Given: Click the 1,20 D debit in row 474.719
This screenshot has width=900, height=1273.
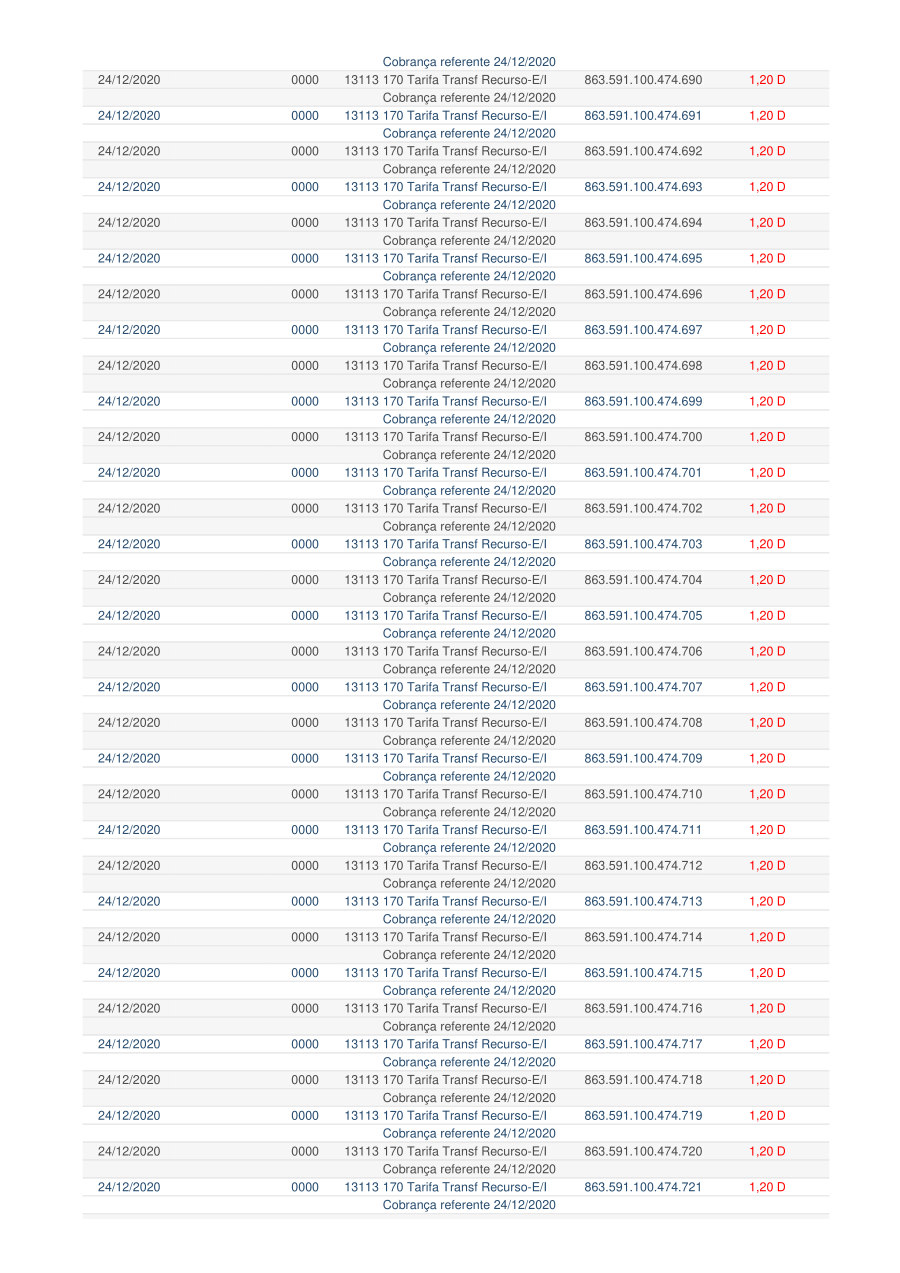Looking at the screenshot, I should coord(767,1116).
